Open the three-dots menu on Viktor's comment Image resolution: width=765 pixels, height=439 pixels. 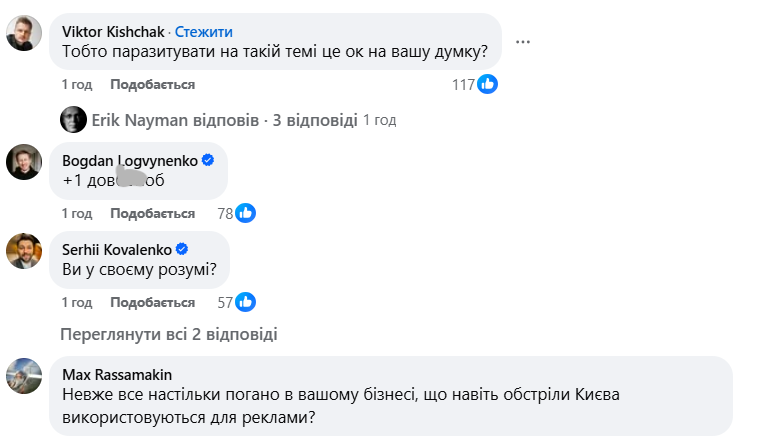pyautogui.click(x=523, y=41)
